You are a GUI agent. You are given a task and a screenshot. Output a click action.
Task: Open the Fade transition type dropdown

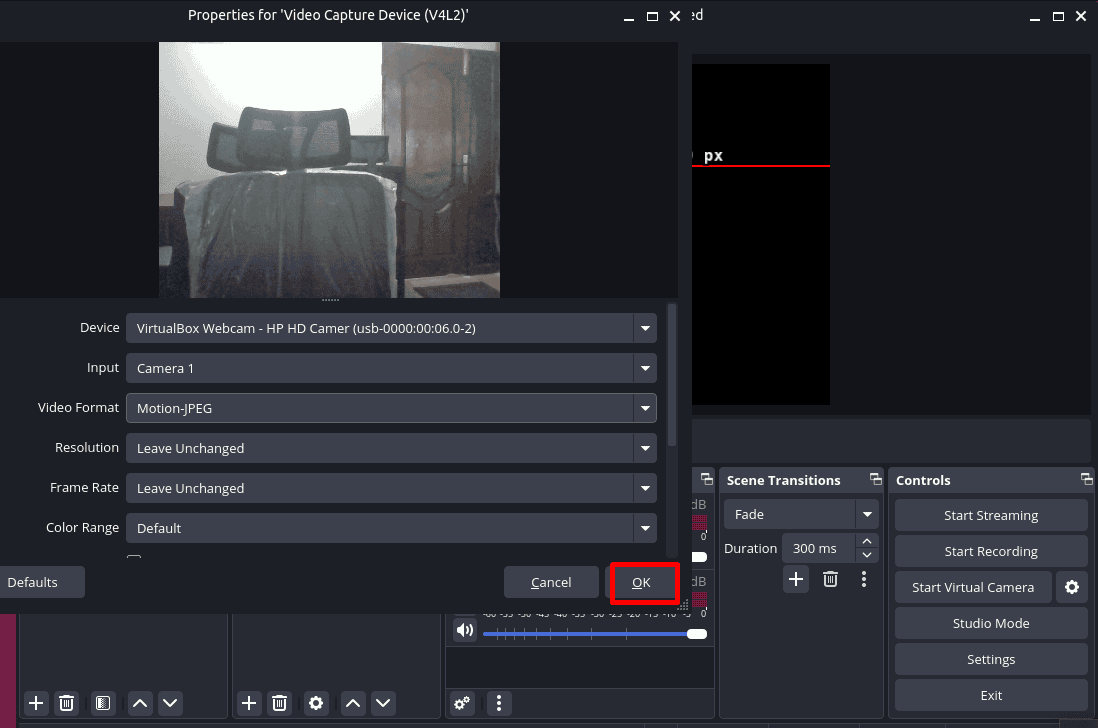pyautogui.click(x=801, y=514)
